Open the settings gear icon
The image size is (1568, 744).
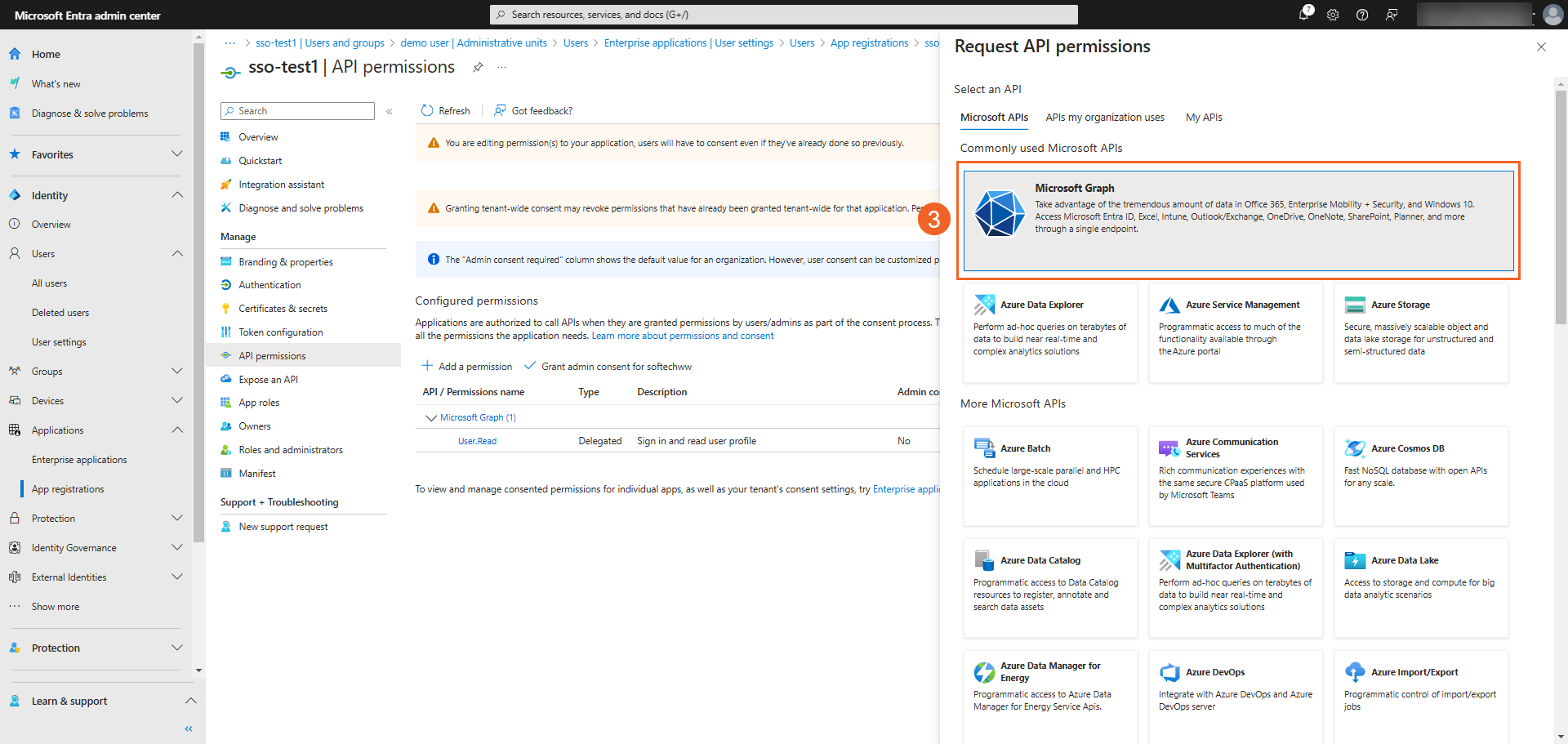pos(1333,15)
